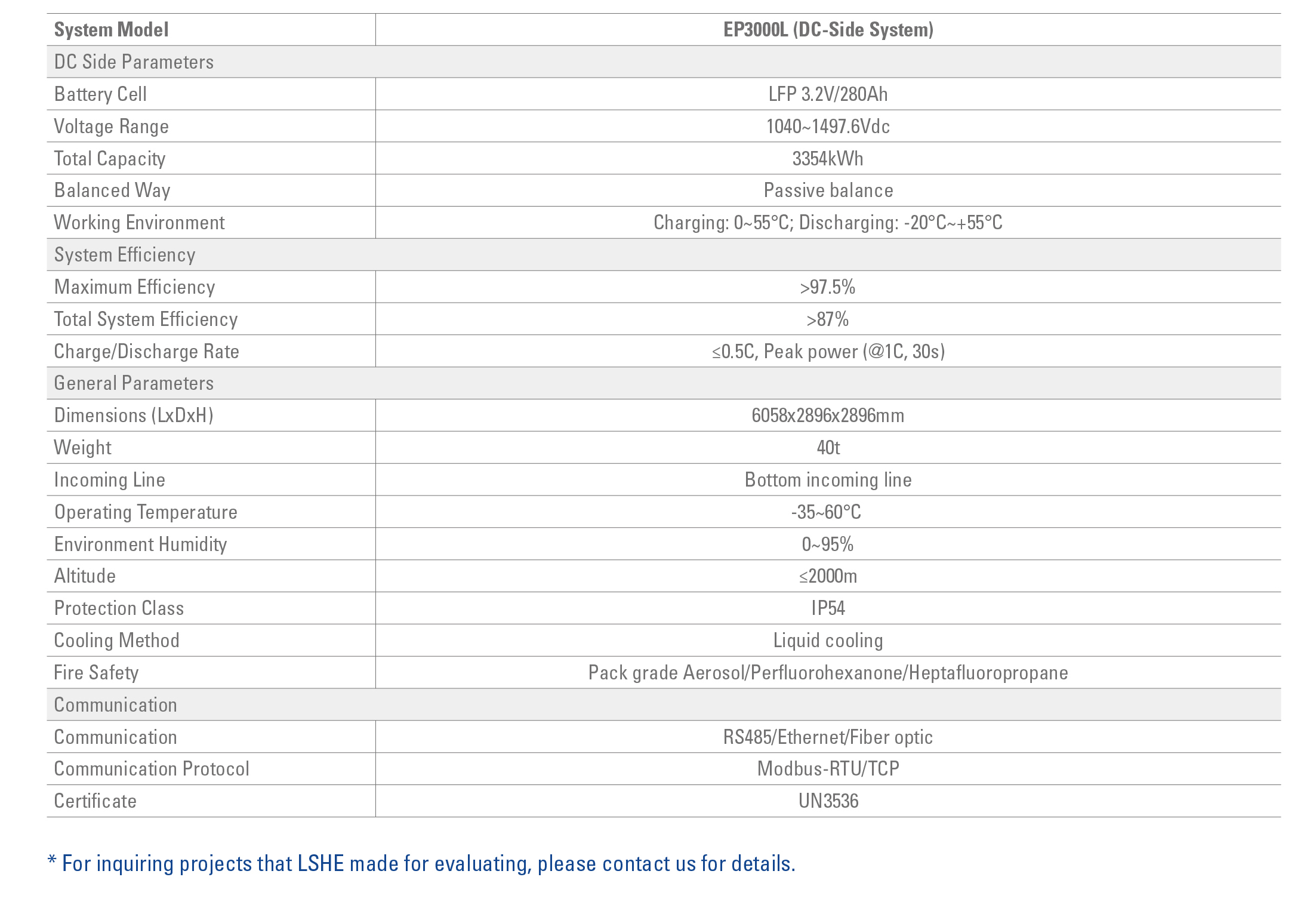Screen dimensions: 1316x917
Task: Click the LSHE contact us footnote
Action: click(x=421, y=864)
